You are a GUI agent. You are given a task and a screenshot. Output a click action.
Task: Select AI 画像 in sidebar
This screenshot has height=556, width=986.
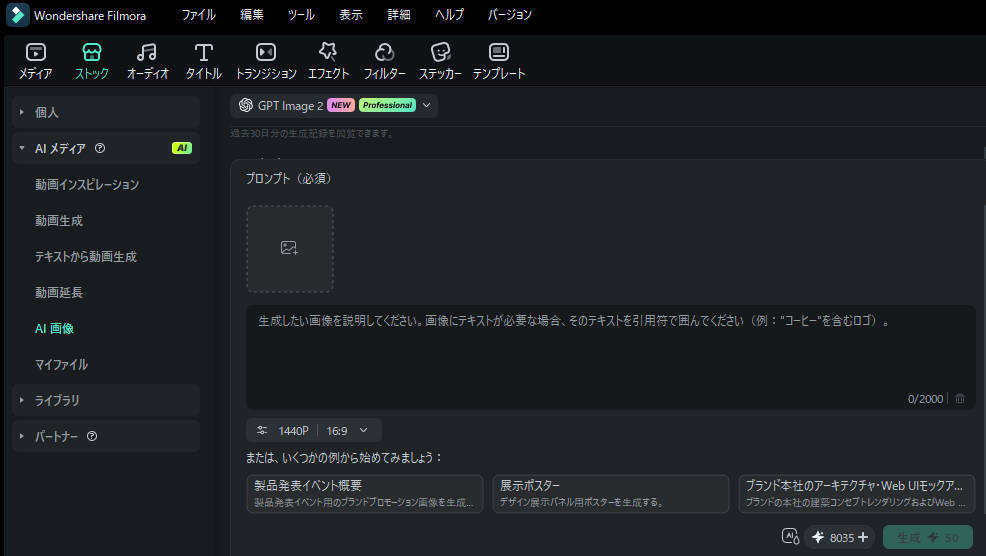tap(54, 328)
